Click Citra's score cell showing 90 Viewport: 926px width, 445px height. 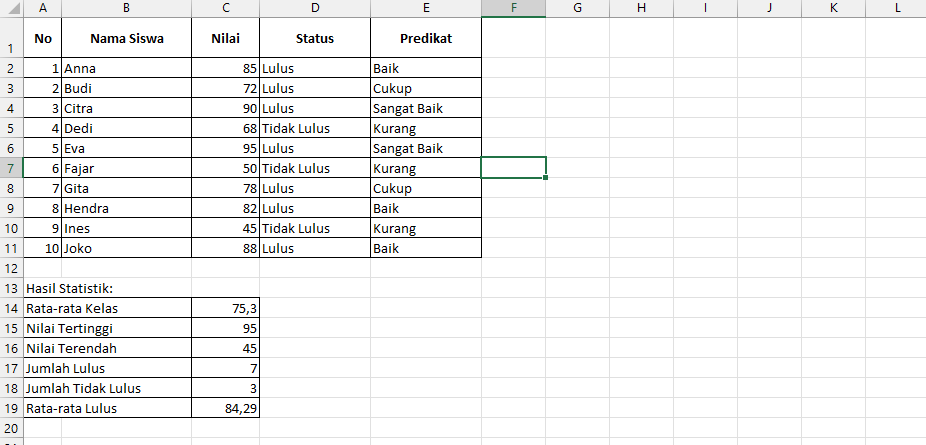coord(226,108)
